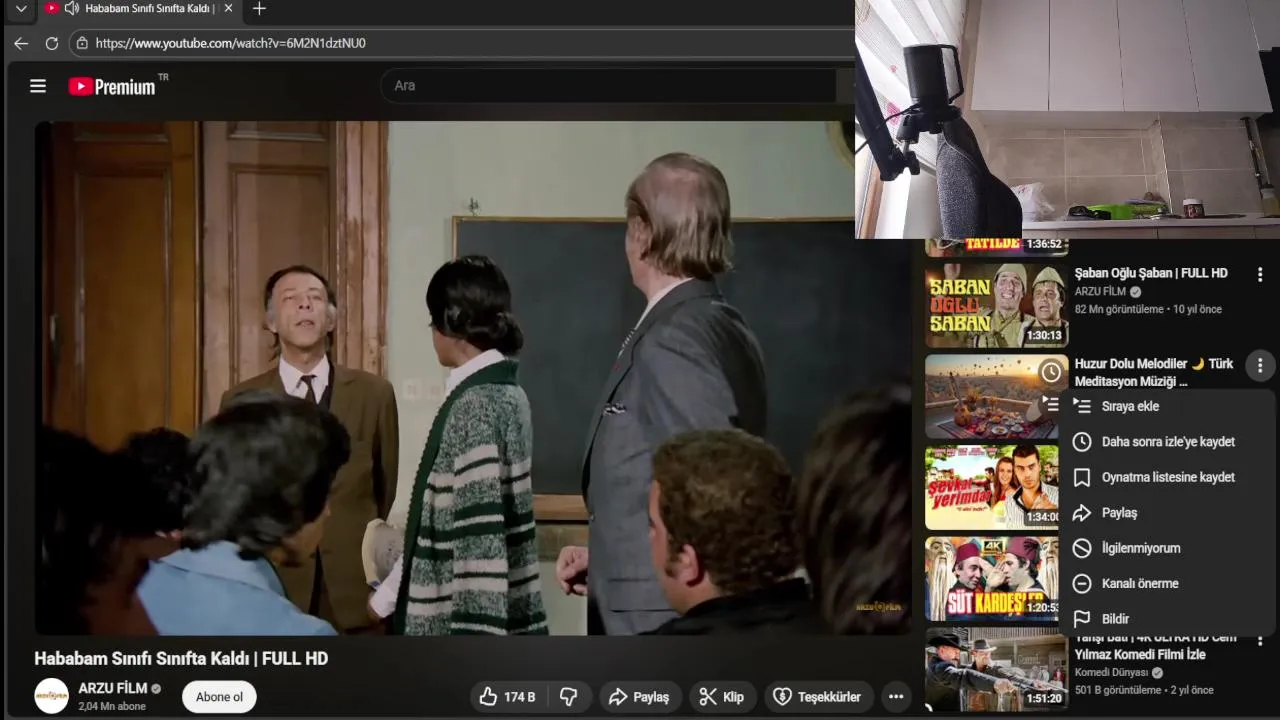Open Komedi Dünyası channel name
This screenshot has height=720, width=1280.
1112,673
